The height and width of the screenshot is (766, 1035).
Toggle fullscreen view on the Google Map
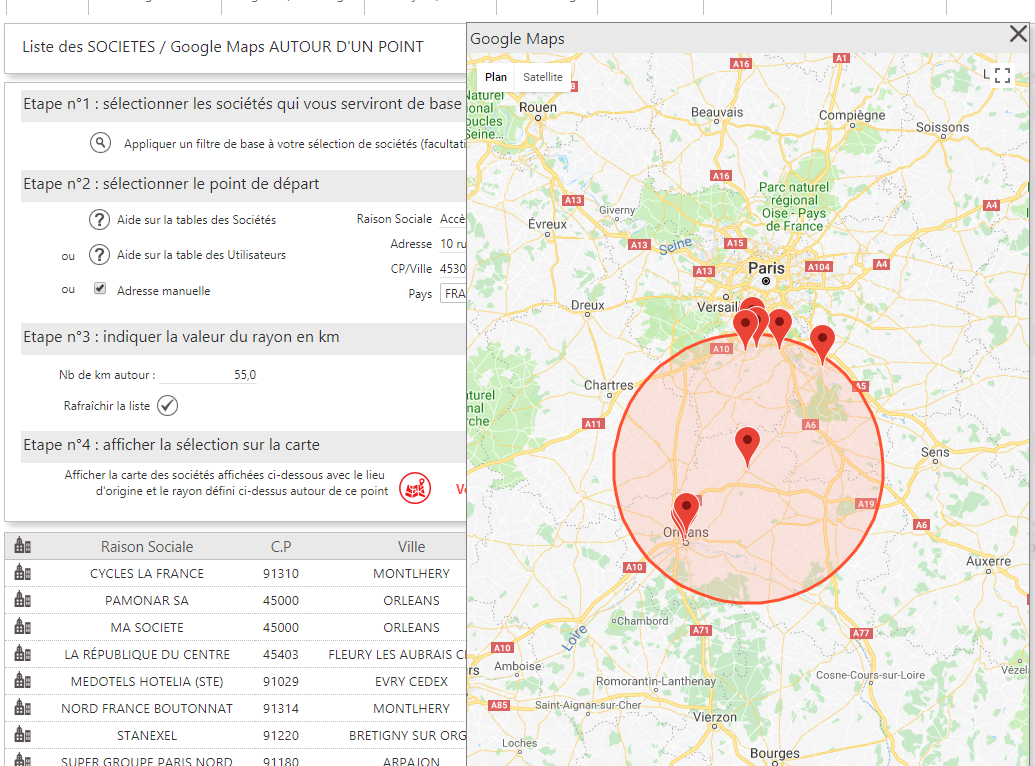click(x=1003, y=76)
